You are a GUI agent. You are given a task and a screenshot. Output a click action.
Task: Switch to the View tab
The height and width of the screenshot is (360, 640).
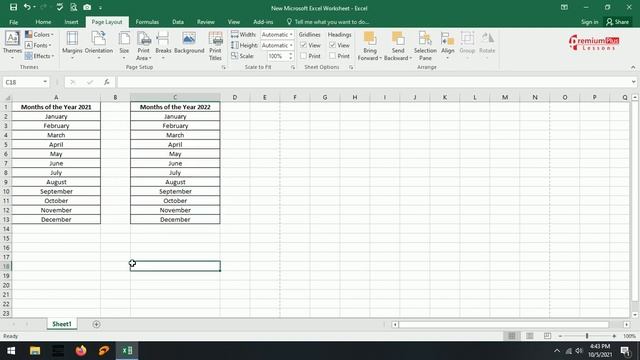pos(233,22)
